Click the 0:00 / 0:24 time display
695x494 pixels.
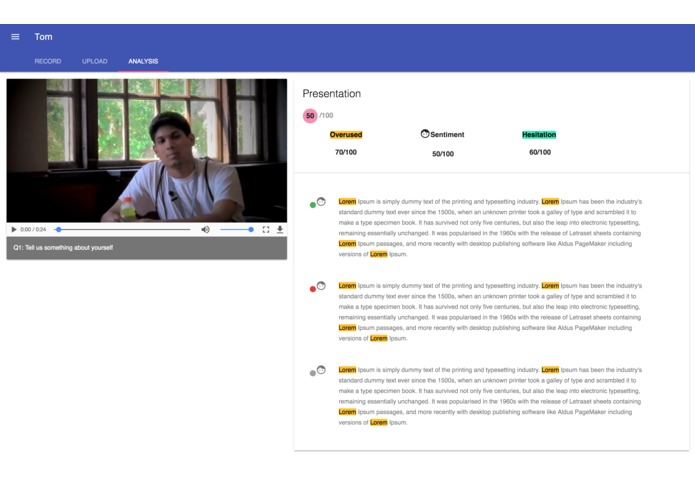pyautogui.click(x=33, y=229)
